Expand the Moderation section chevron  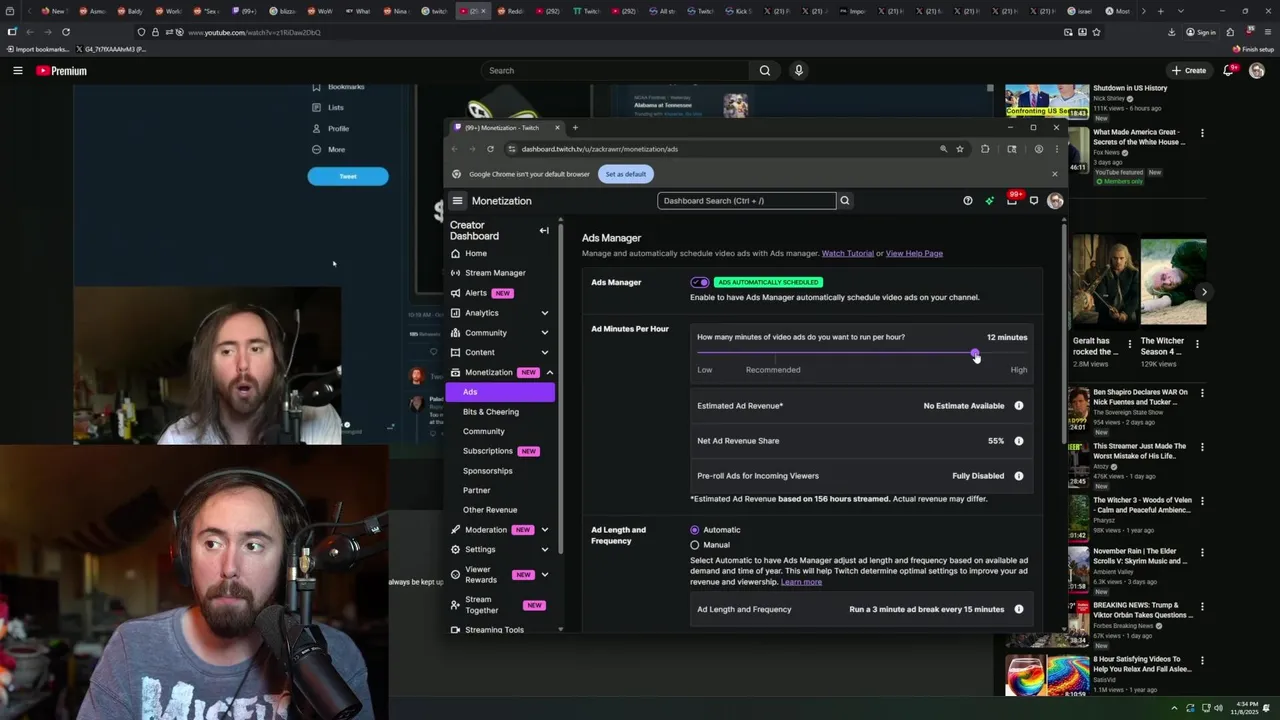tap(545, 530)
